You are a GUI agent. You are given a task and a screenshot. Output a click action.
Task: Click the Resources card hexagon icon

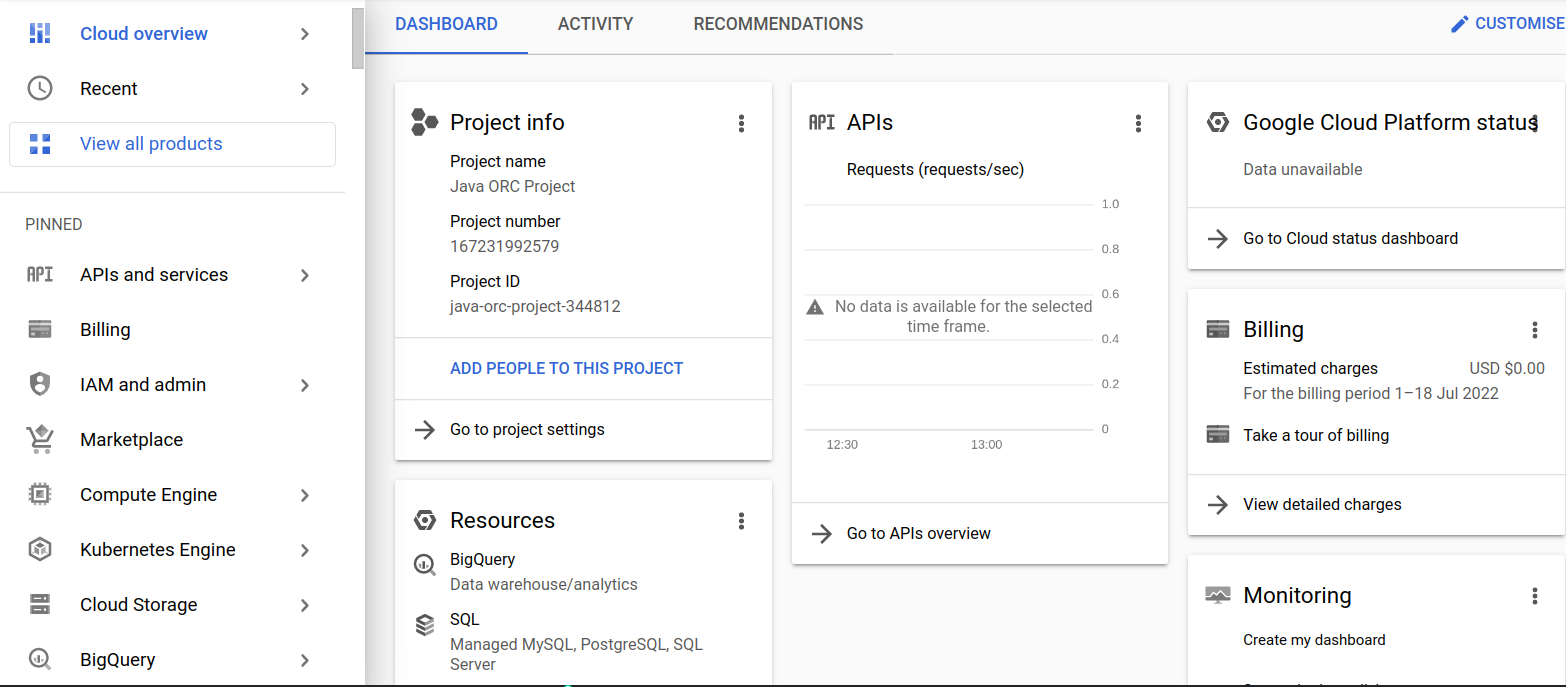(425, 520)
